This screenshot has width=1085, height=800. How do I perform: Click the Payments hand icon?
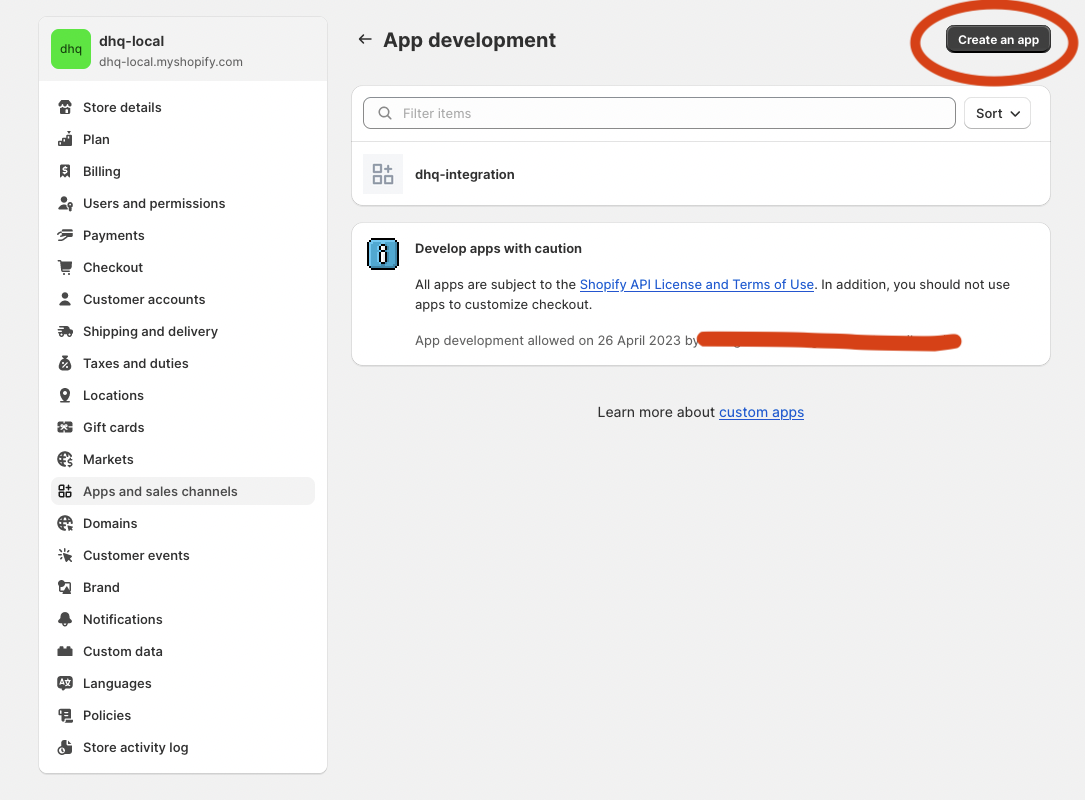pyautogui.click(x=65, y=235)
